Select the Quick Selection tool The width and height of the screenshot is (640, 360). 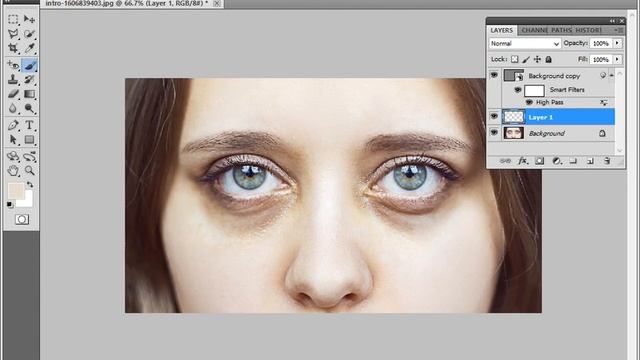(29, 34)
